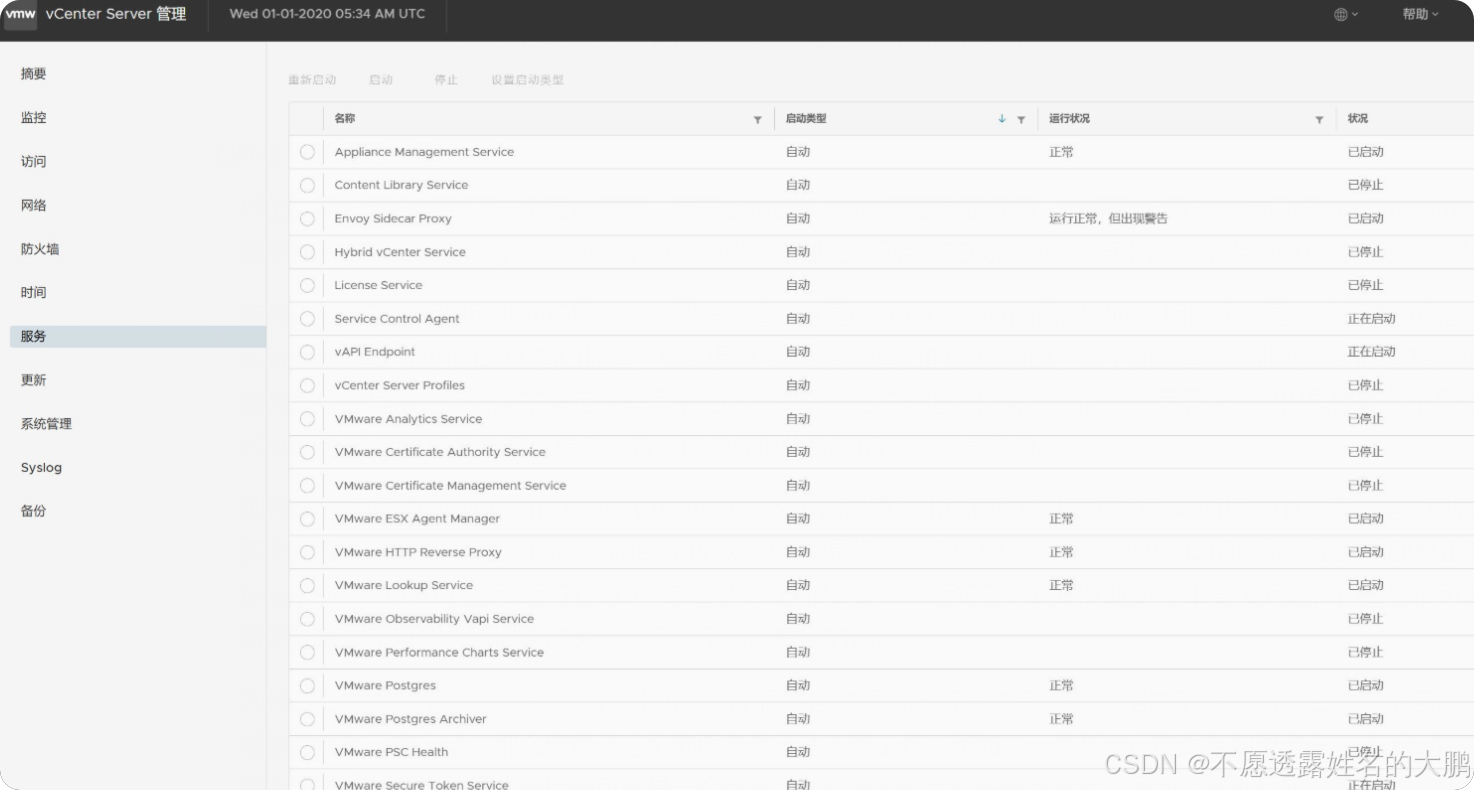Filter the 运行状况 column
This screenshot has height=790, width=1474.
pyautogui.click(x=1319, y=119)
